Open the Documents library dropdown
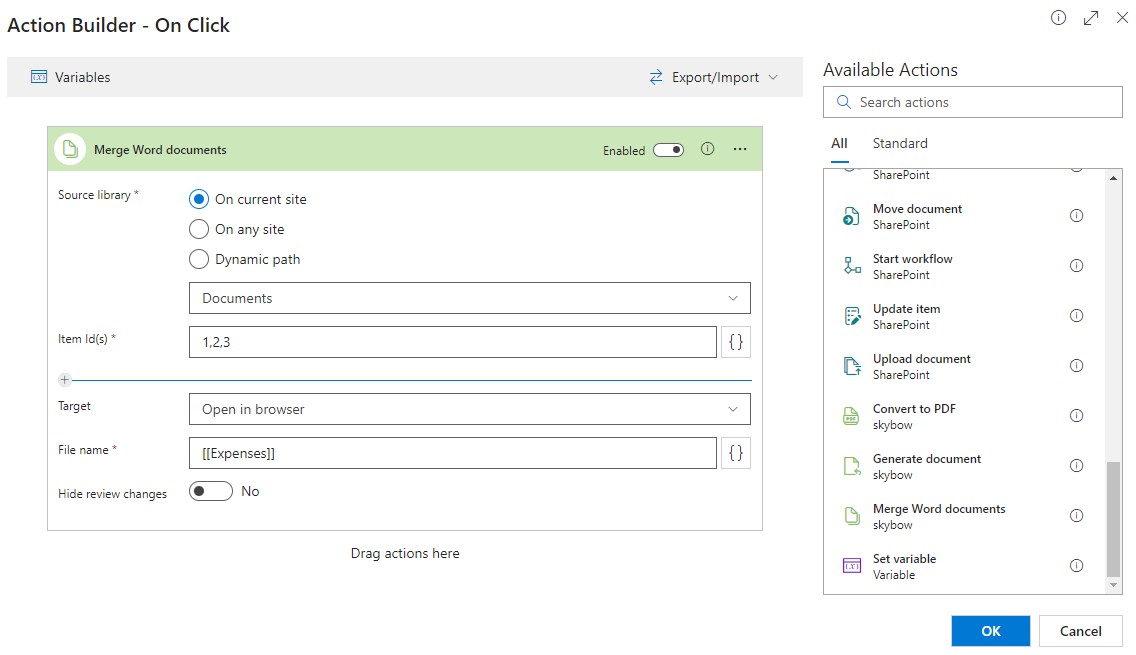The height and width of the screenshot is (655, 1136). (469, 298)
